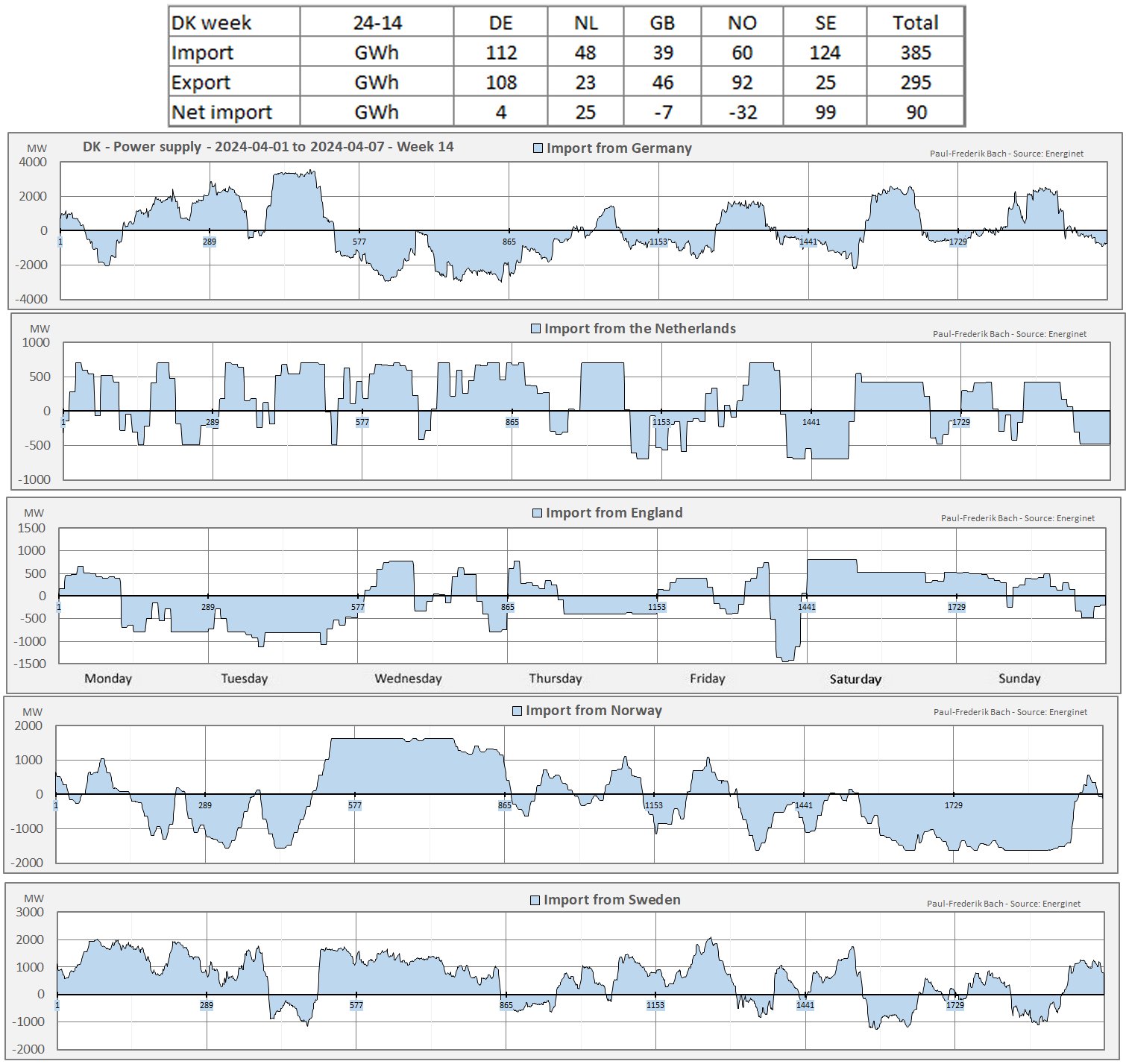Select the Net import row label
The image size is (1126, 1064).
click(x=222, y=112)
